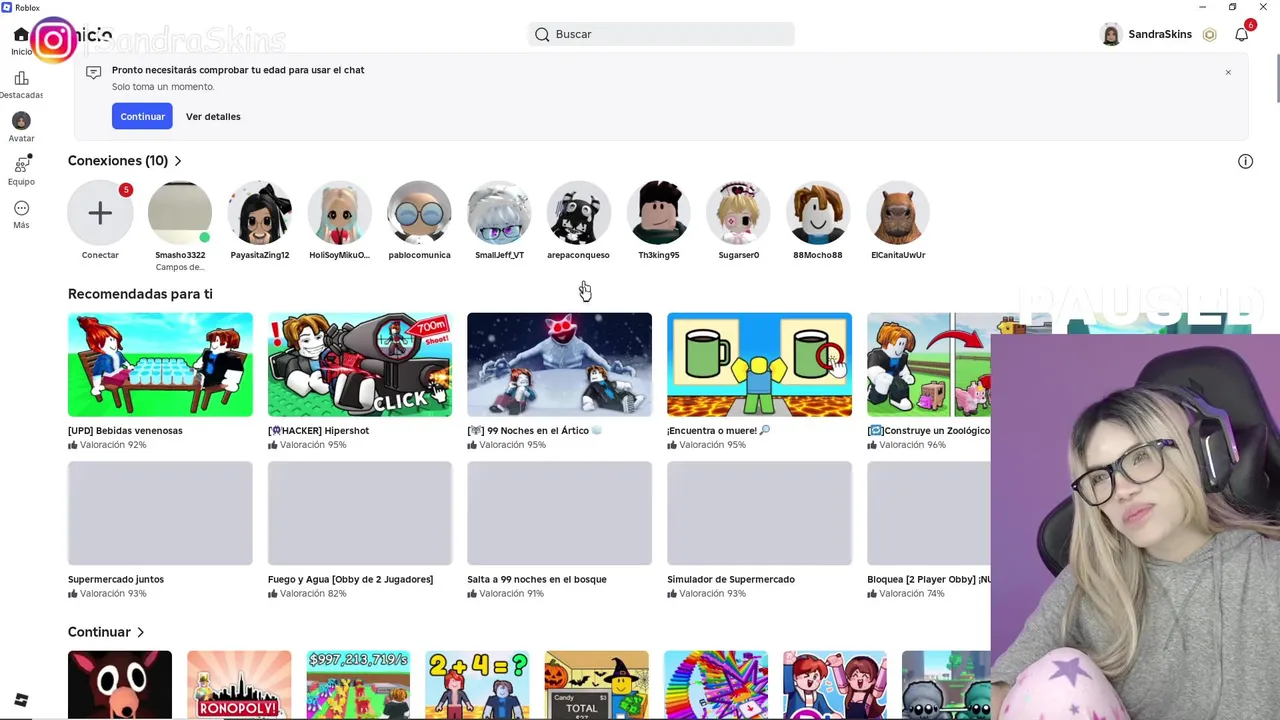Open the Equipo sidebar icon
The width and height of the screenshot is (1280, 720).
click(21, 164)
